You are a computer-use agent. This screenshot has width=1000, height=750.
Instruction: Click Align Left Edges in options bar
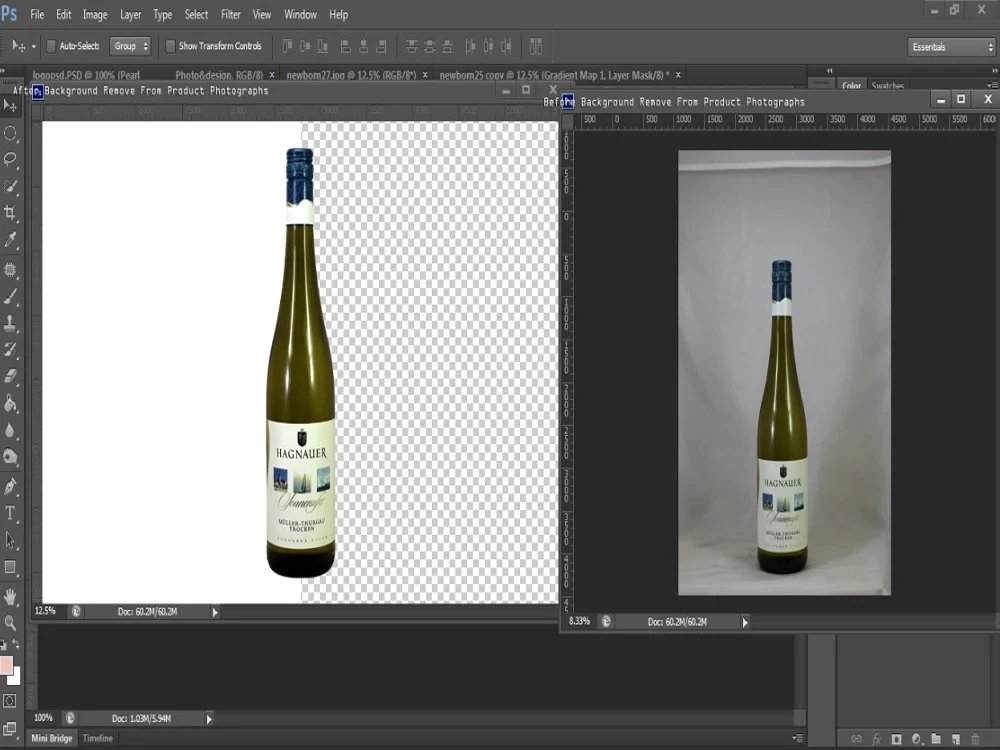click(x=346, y=46)
